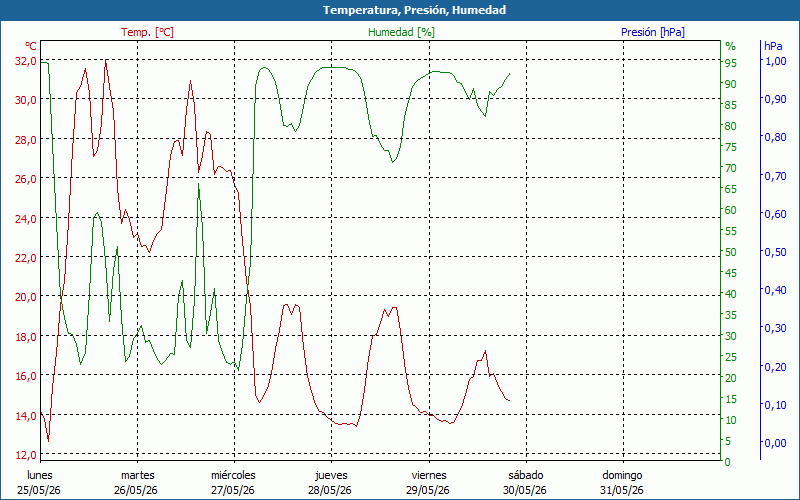This screenshot has height=500, width=800.
Task: Select the chart title Temperatura, Presión, Humedad
Action: point(414,10)
